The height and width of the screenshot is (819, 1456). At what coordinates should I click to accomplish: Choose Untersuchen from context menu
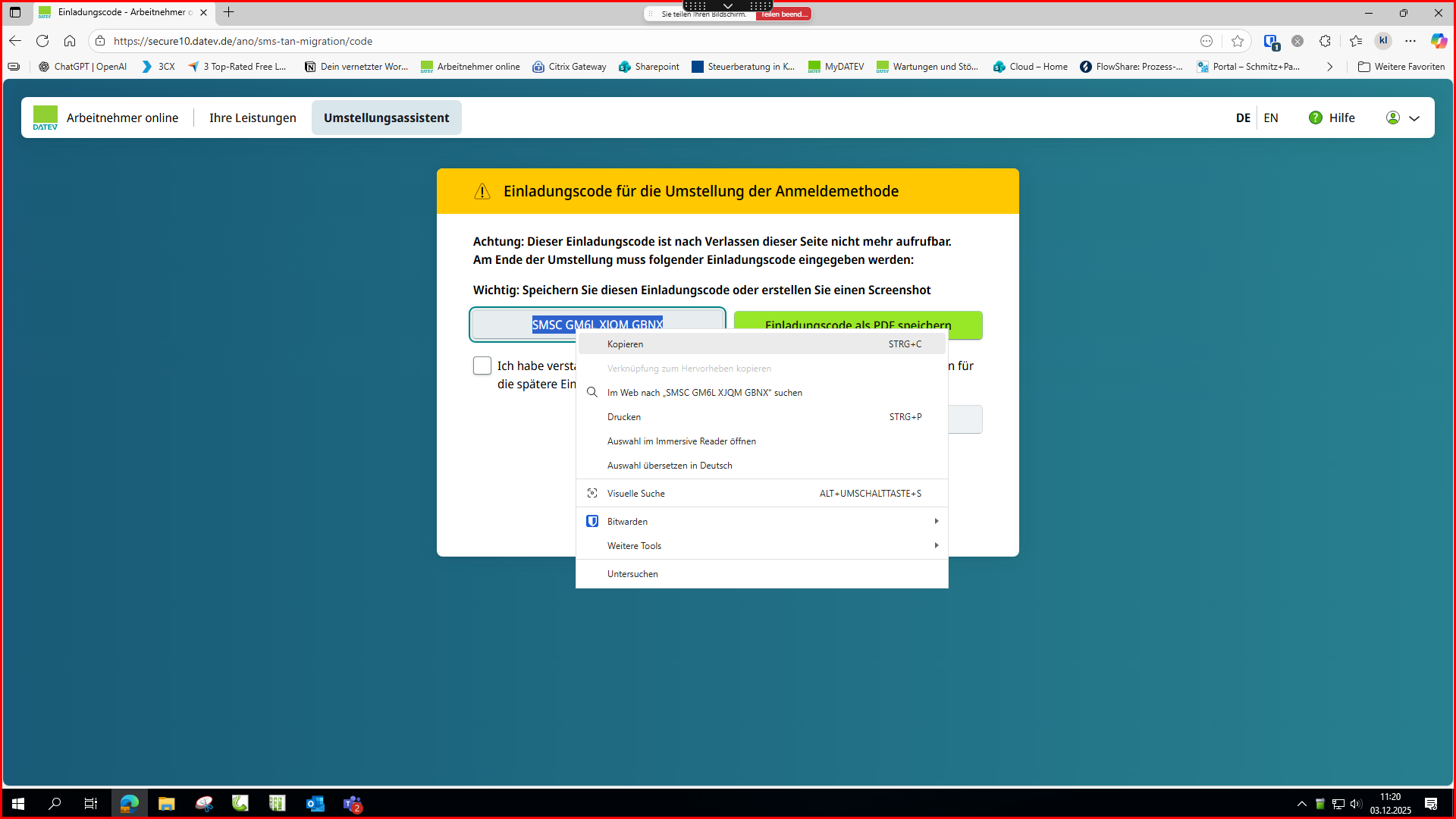tap(632, 573)
